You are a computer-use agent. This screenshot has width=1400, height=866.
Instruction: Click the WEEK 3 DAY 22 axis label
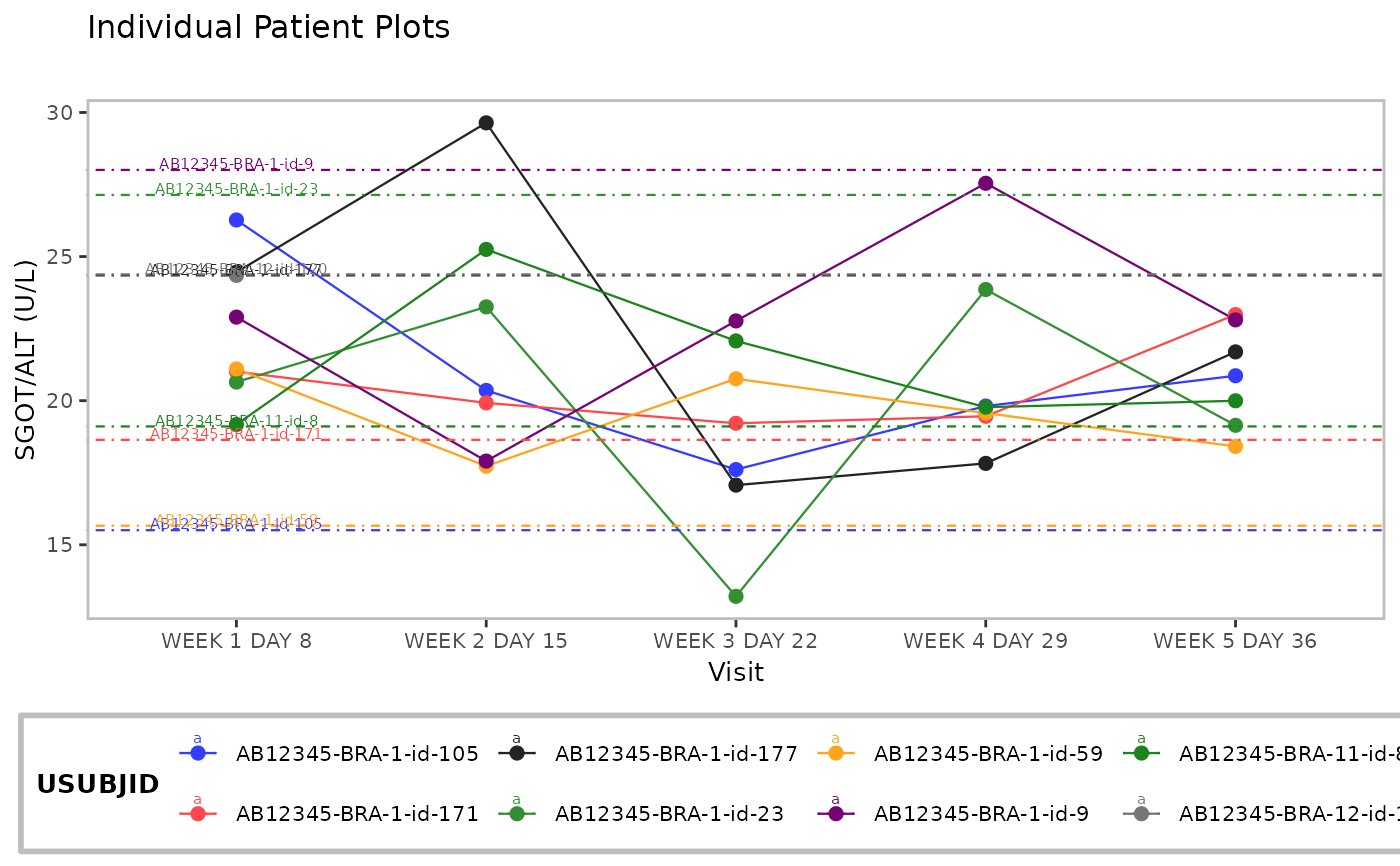pyautogui.click(x=736, y=641)
